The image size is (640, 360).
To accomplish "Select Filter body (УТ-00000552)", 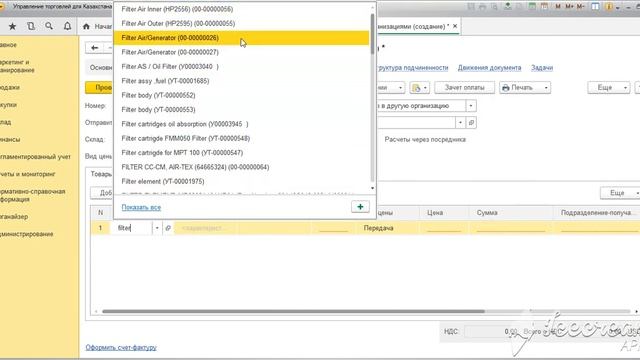I will [242, 95].
